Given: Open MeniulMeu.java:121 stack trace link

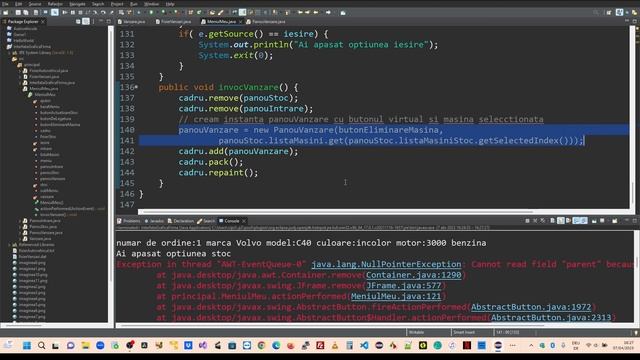Looking at the screenshot, I should coord(396,296).
